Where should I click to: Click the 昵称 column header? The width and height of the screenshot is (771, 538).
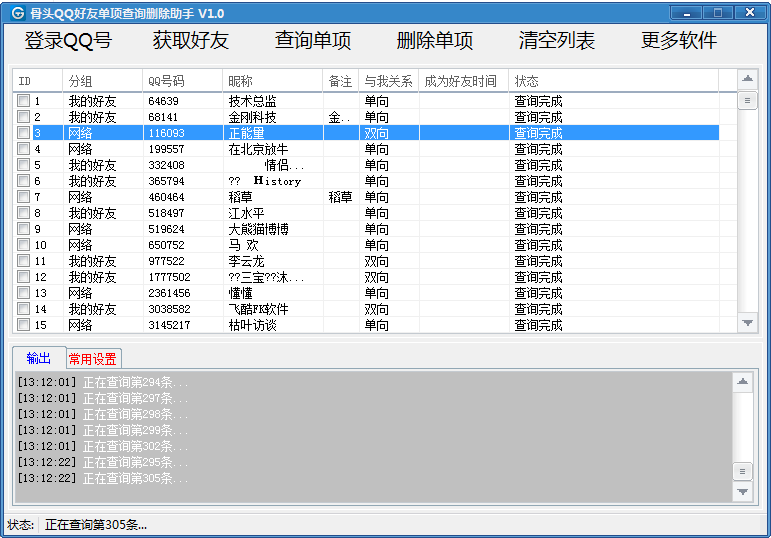tap(272, 81)
